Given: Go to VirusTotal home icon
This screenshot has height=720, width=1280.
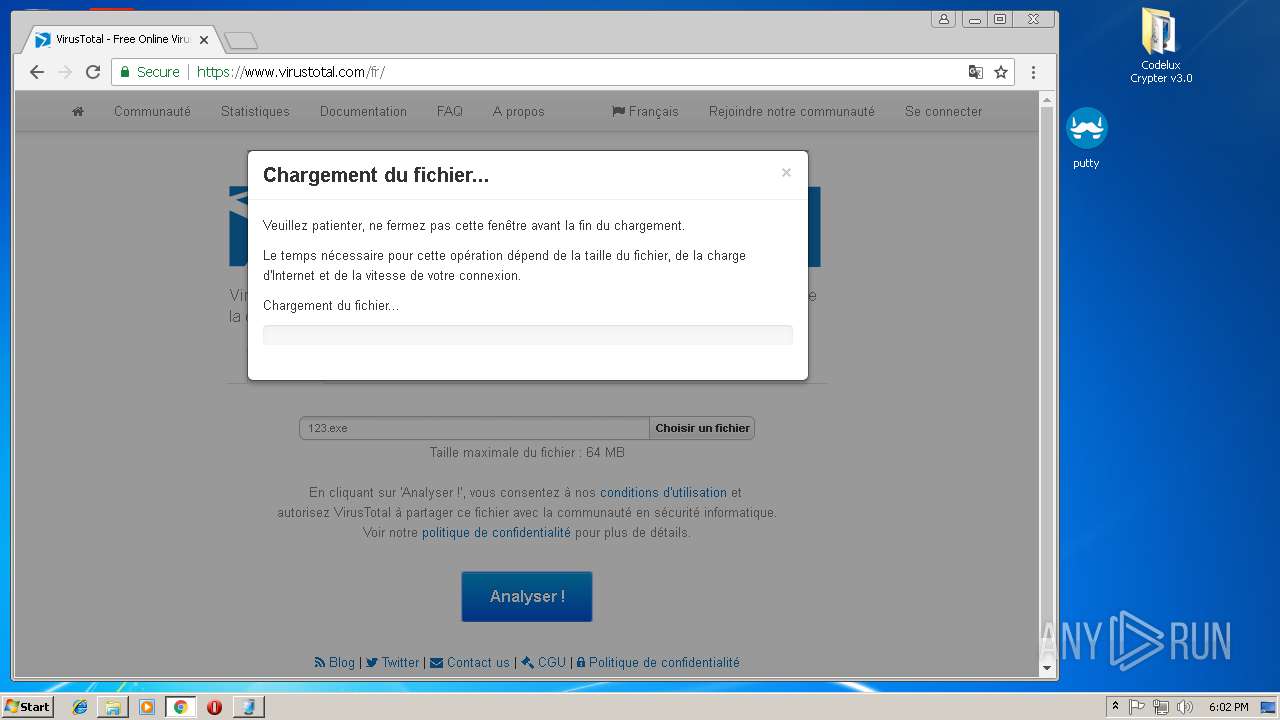Looking at the screenshot, I should (x=78, y=112).
